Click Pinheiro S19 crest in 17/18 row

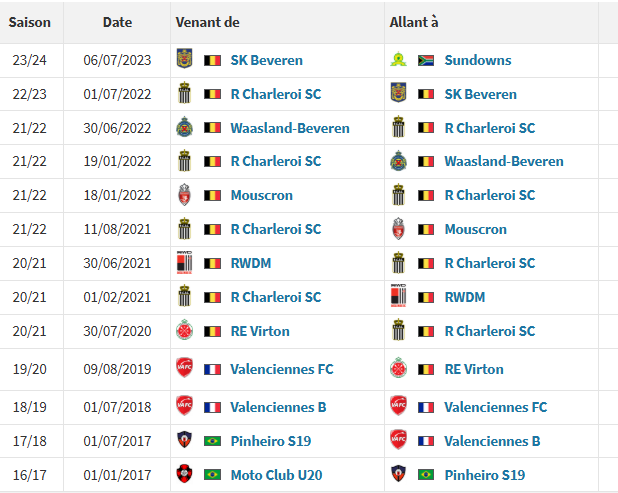pos(184,440)
